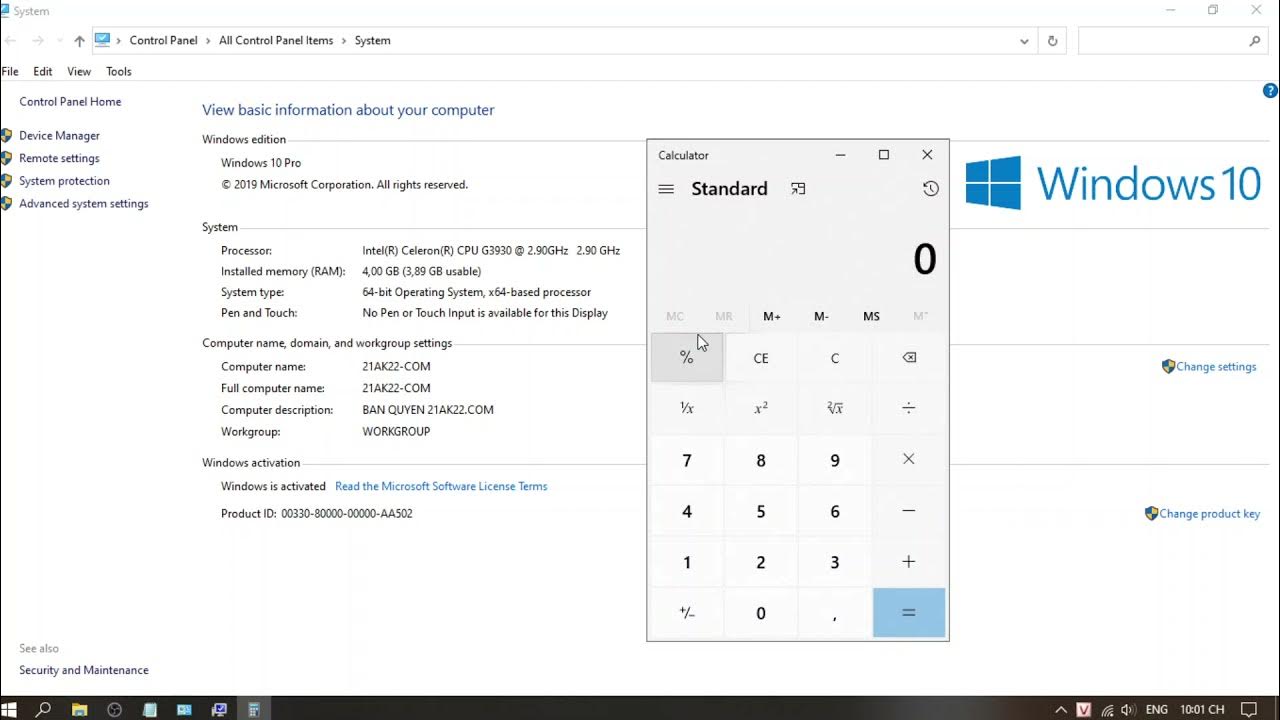Click digit 3 on Calculator
Screen dimensions: 1280x720
point(835,562)
